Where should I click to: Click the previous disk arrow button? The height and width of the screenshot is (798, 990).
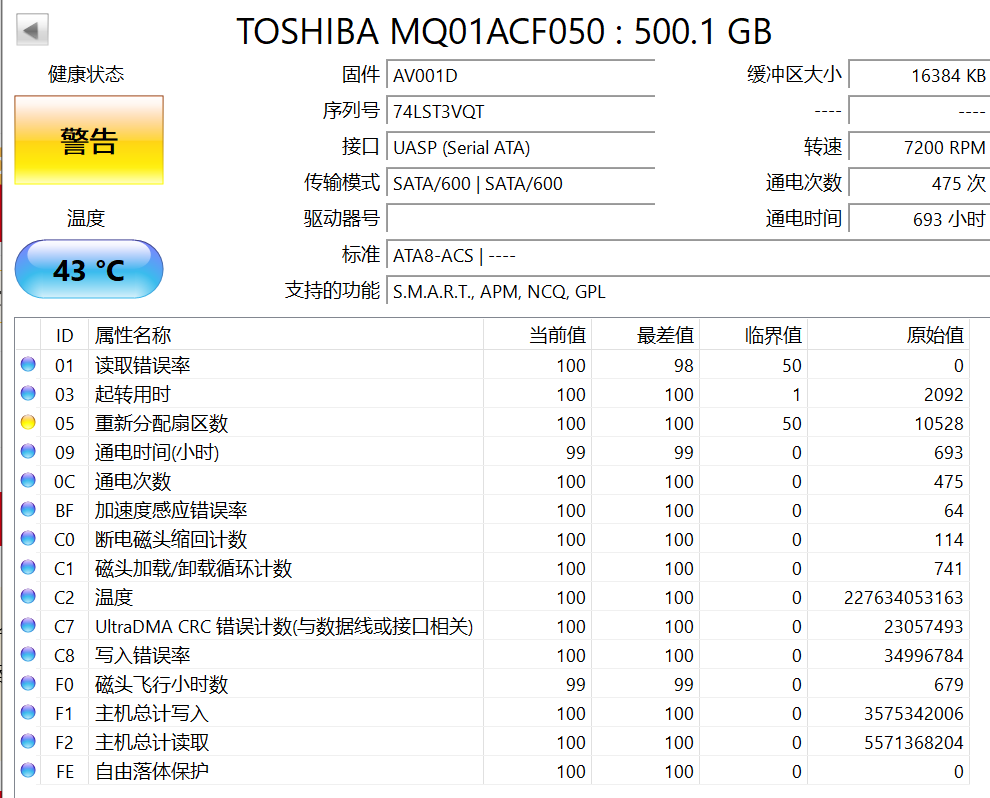tap(32, 31)
